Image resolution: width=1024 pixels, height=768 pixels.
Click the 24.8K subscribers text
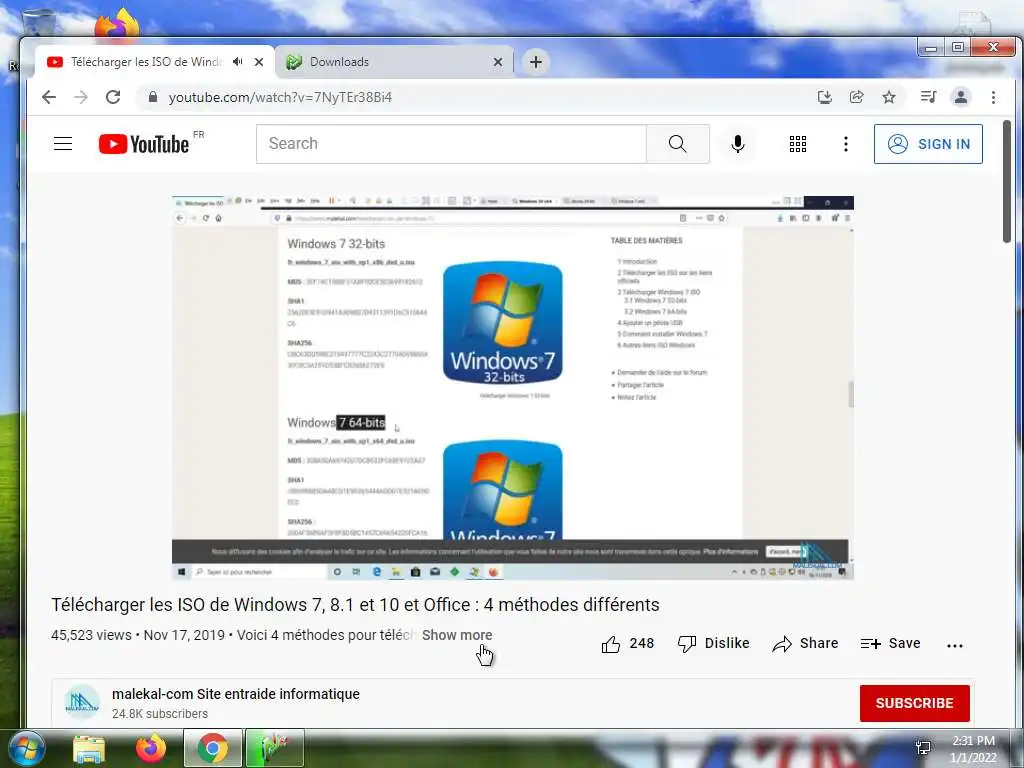click(x=160, y=714)
